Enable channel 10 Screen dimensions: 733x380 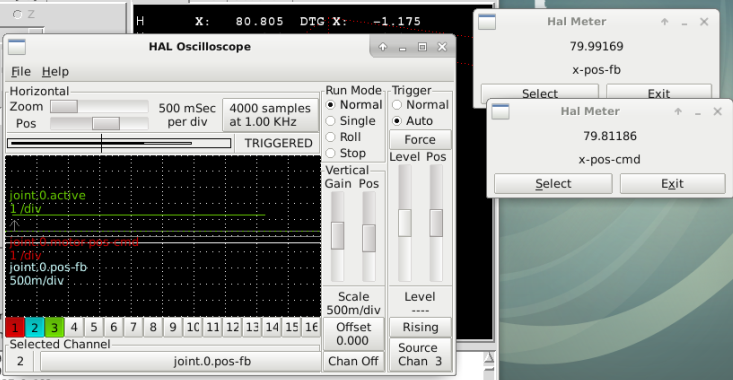coord(193,327)
